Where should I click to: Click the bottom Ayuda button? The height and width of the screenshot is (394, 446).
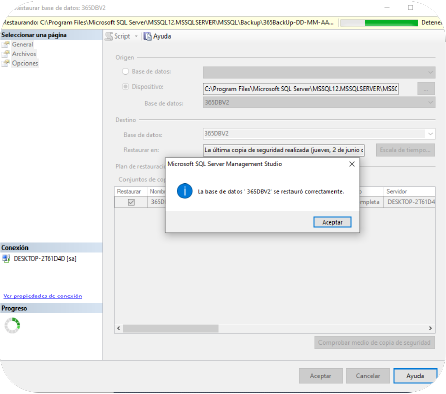pos(415,376)
